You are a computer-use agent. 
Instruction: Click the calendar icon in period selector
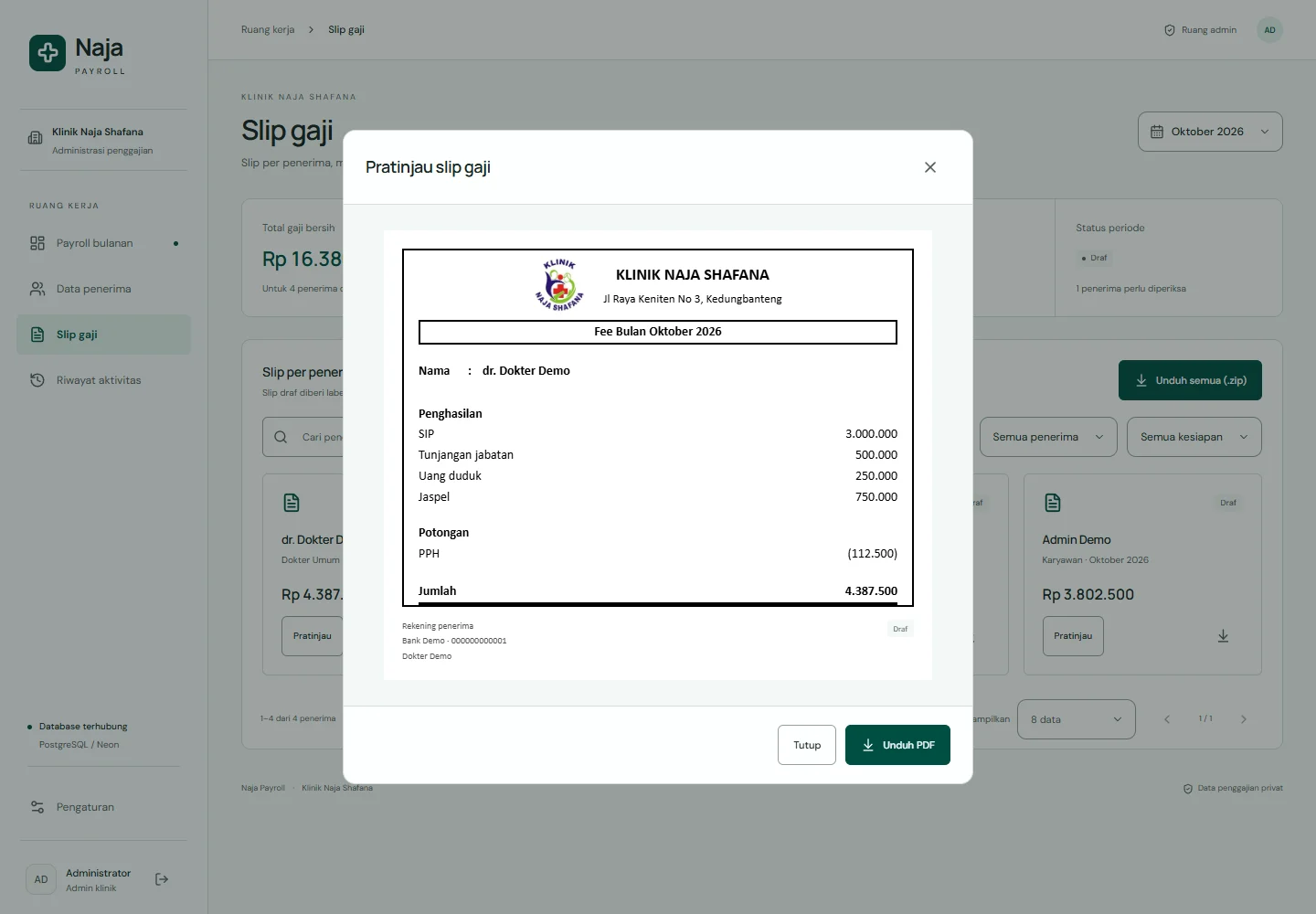click(1157, 132)
